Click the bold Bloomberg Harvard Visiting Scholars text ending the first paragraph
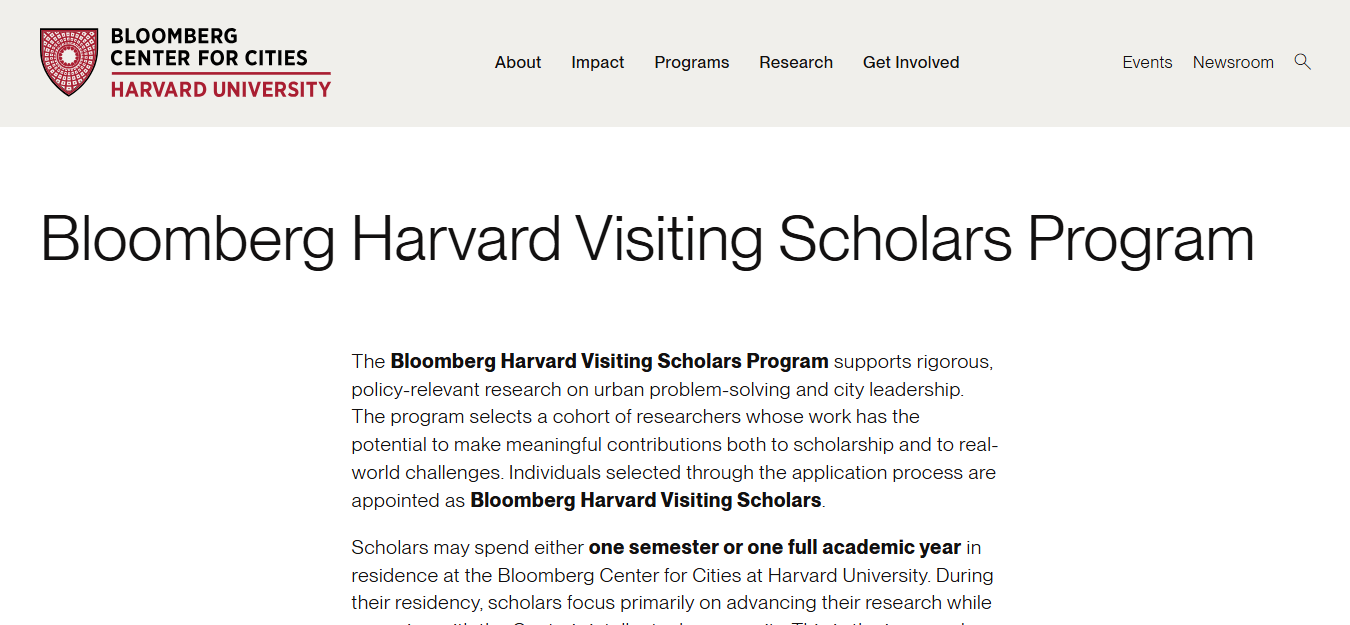1350x625 pixels. coord(646,500)
